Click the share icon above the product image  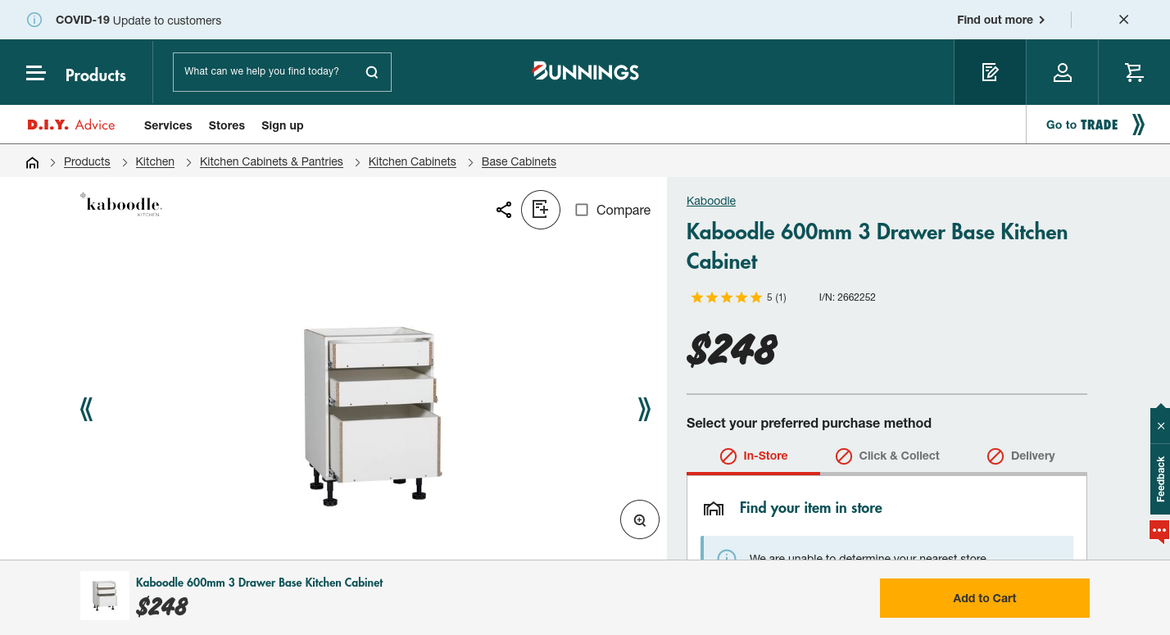point(503,209)
